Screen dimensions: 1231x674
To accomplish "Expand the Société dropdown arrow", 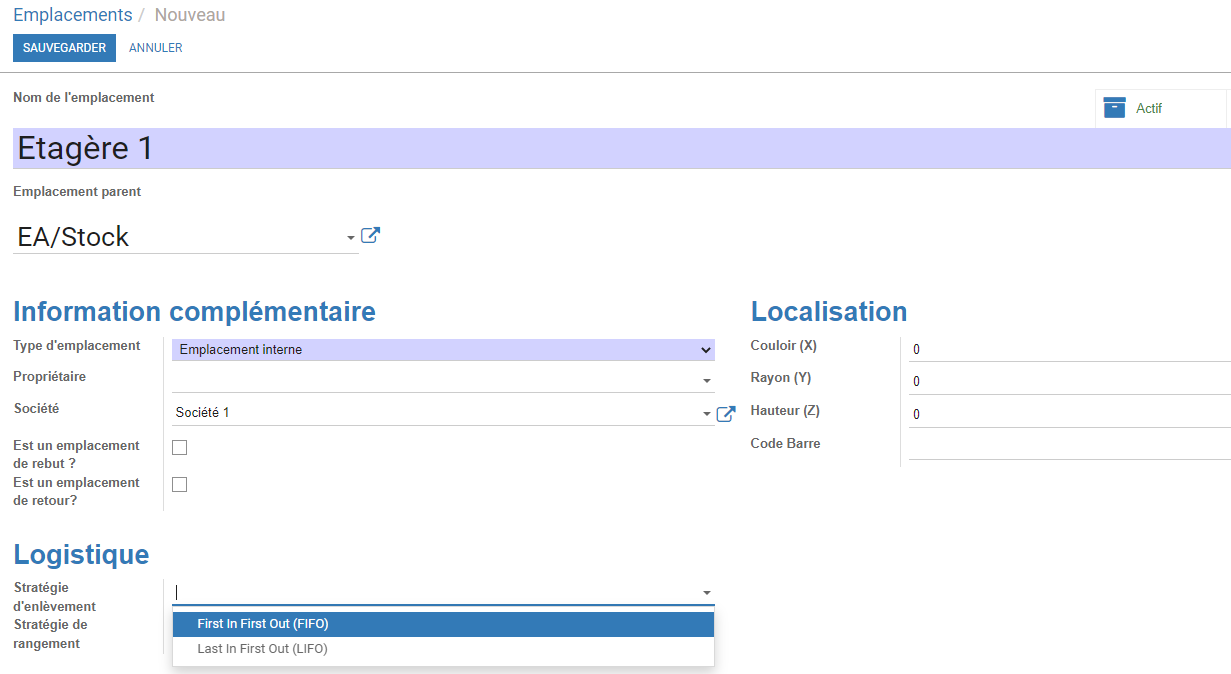I will [707, 413].
